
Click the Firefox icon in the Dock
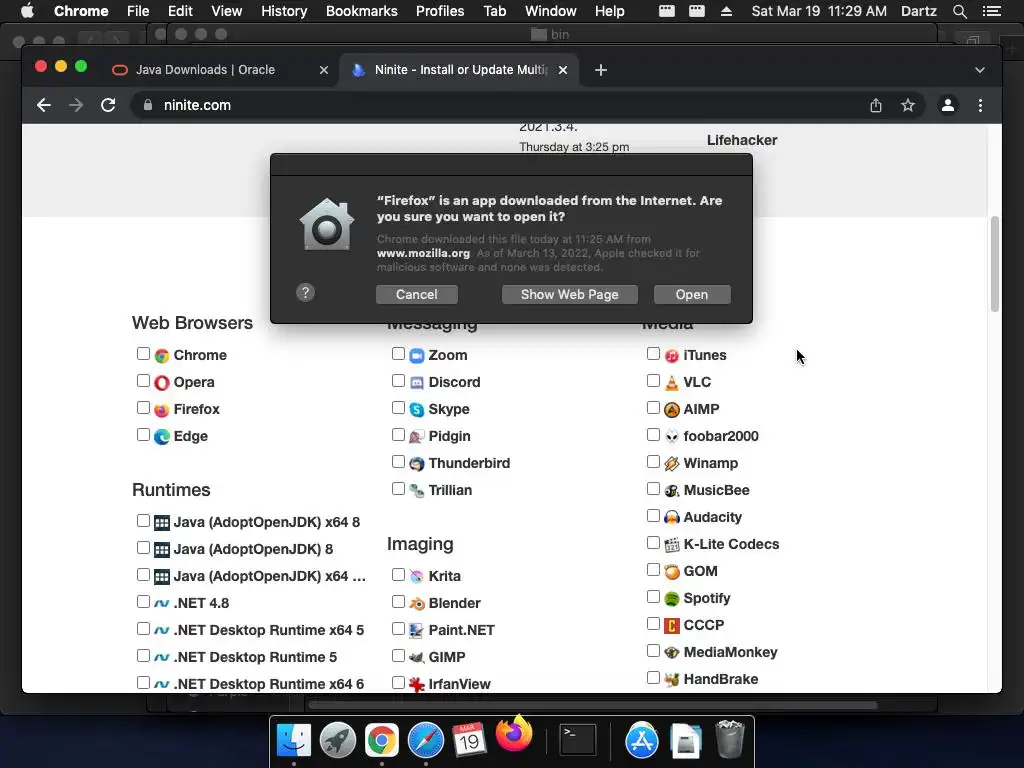[x=514, y=733]
